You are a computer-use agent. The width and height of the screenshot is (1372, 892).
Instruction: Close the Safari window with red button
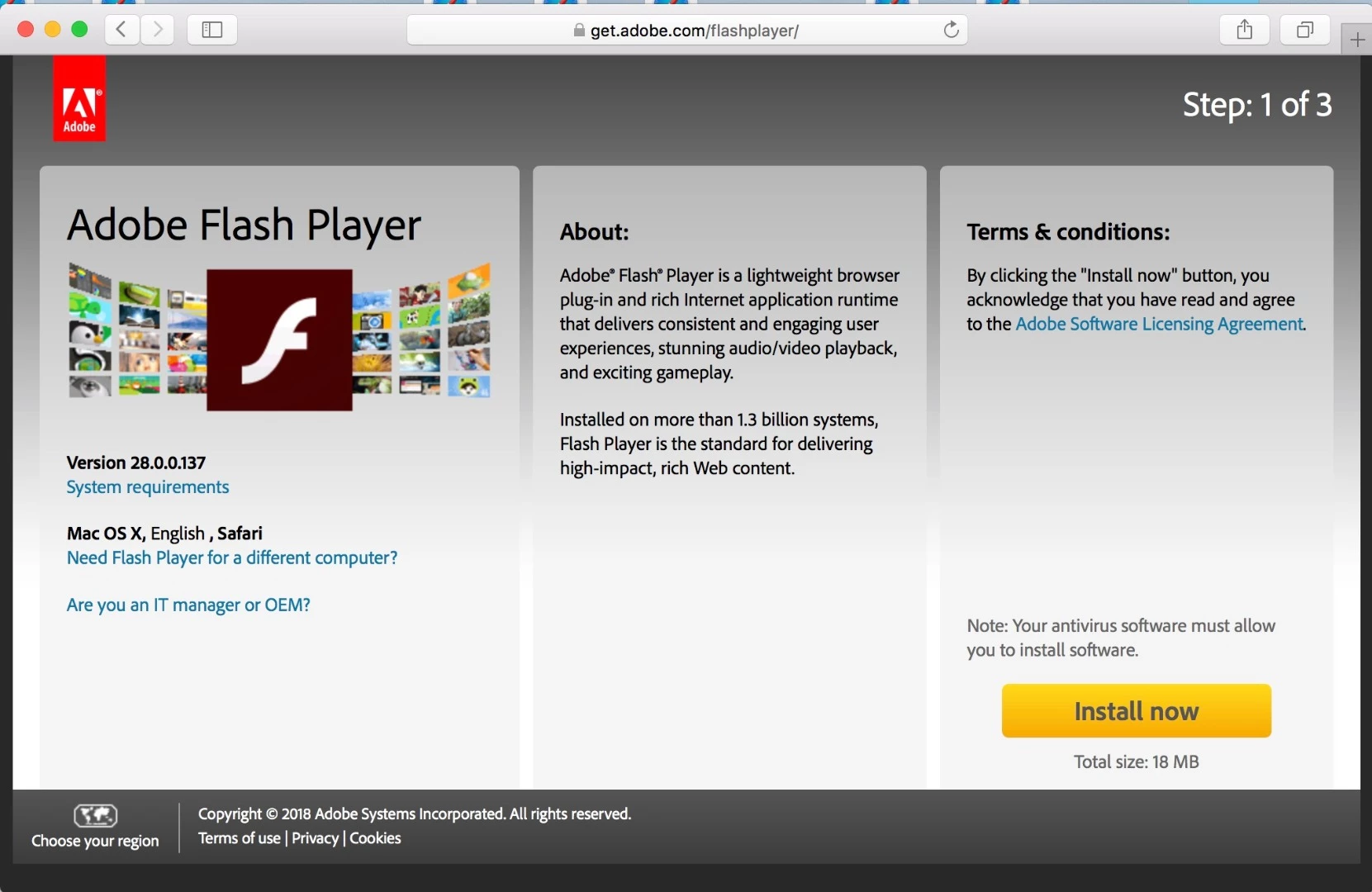coord(26,30)
